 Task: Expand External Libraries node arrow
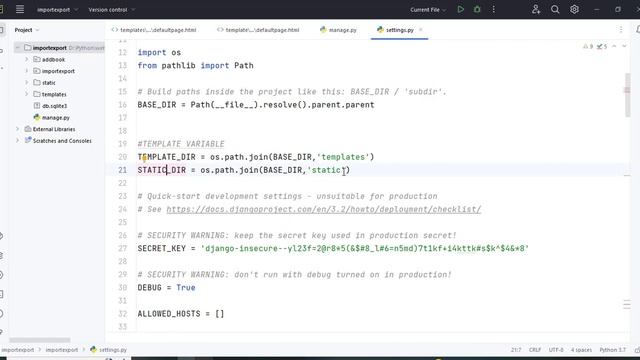[18, 129]
